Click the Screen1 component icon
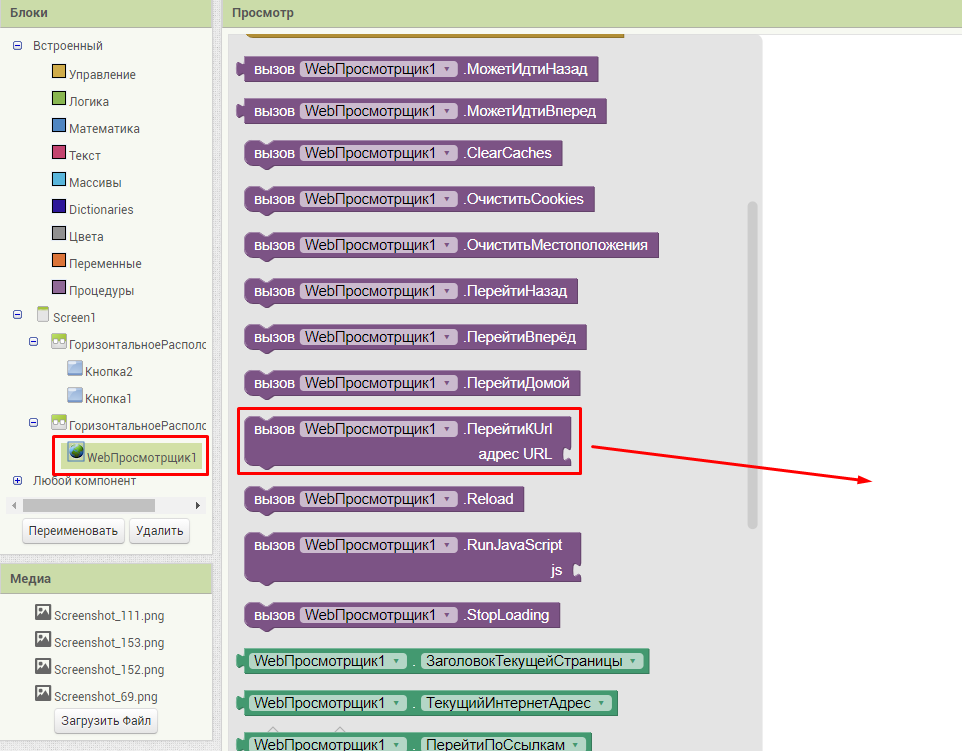This screenshot has height=751, width=962. coord(42,316)
